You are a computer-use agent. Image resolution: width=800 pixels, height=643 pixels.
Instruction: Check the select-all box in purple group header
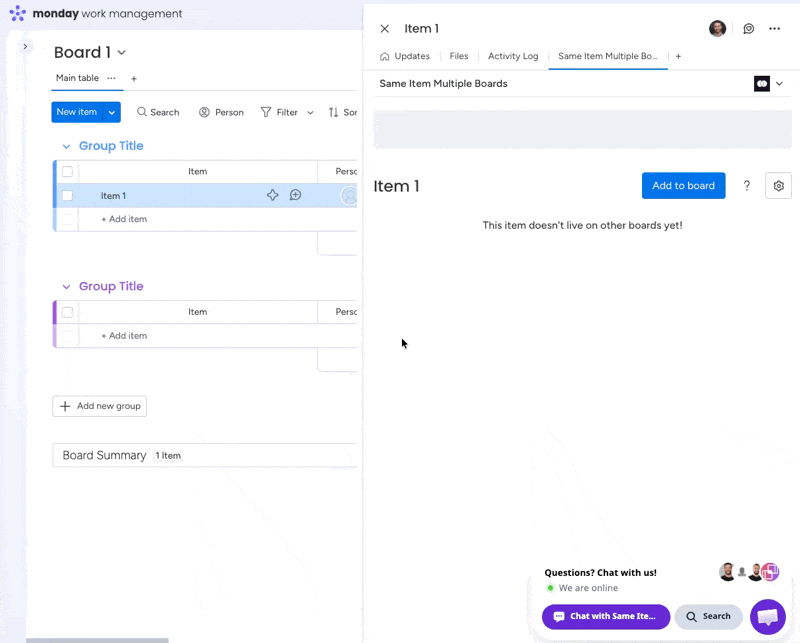coord(67,312)
